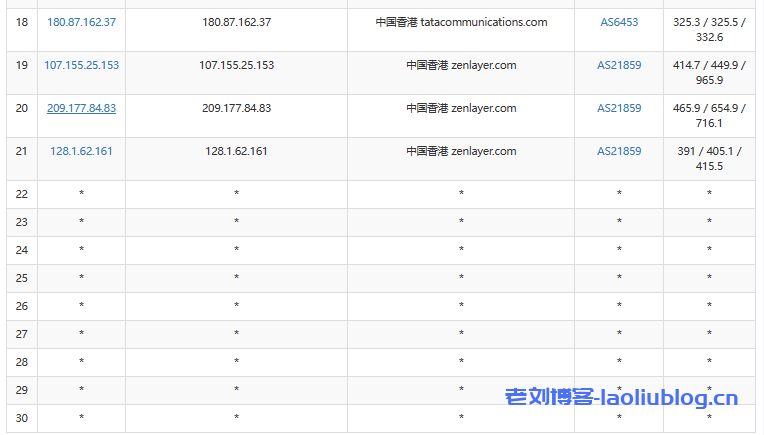Select the hop number 26 cell
Viewport: 764px width, 435px height.
click(x=22, y=306)
